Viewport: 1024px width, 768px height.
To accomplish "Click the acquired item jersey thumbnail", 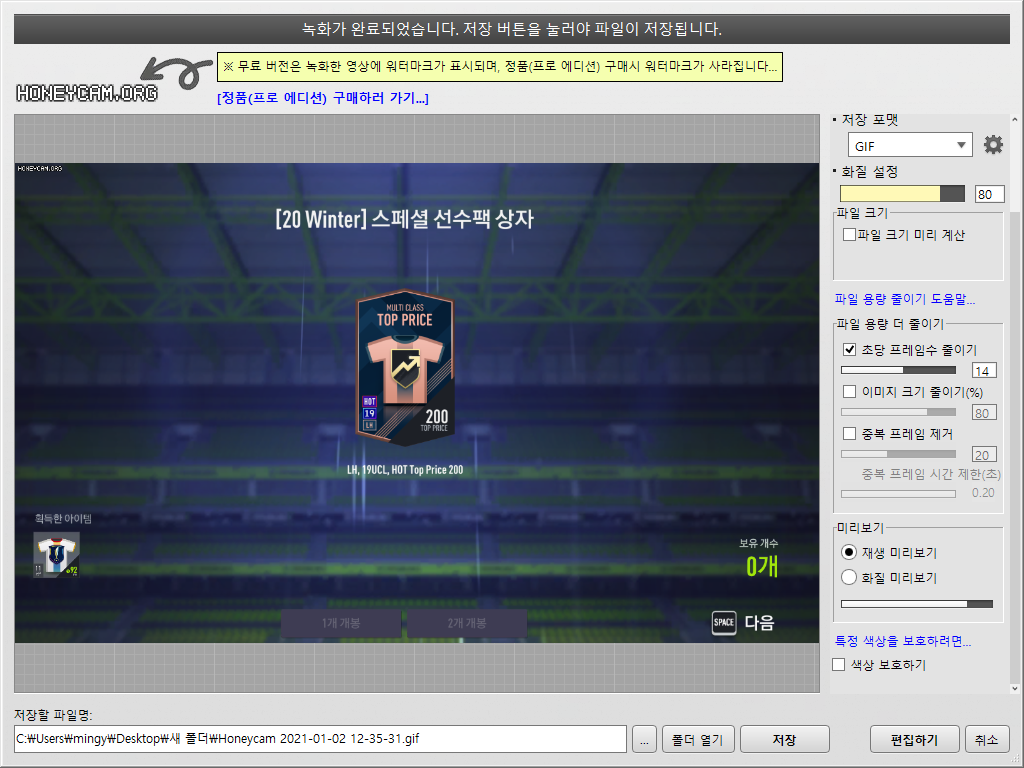I will [57, 554].
